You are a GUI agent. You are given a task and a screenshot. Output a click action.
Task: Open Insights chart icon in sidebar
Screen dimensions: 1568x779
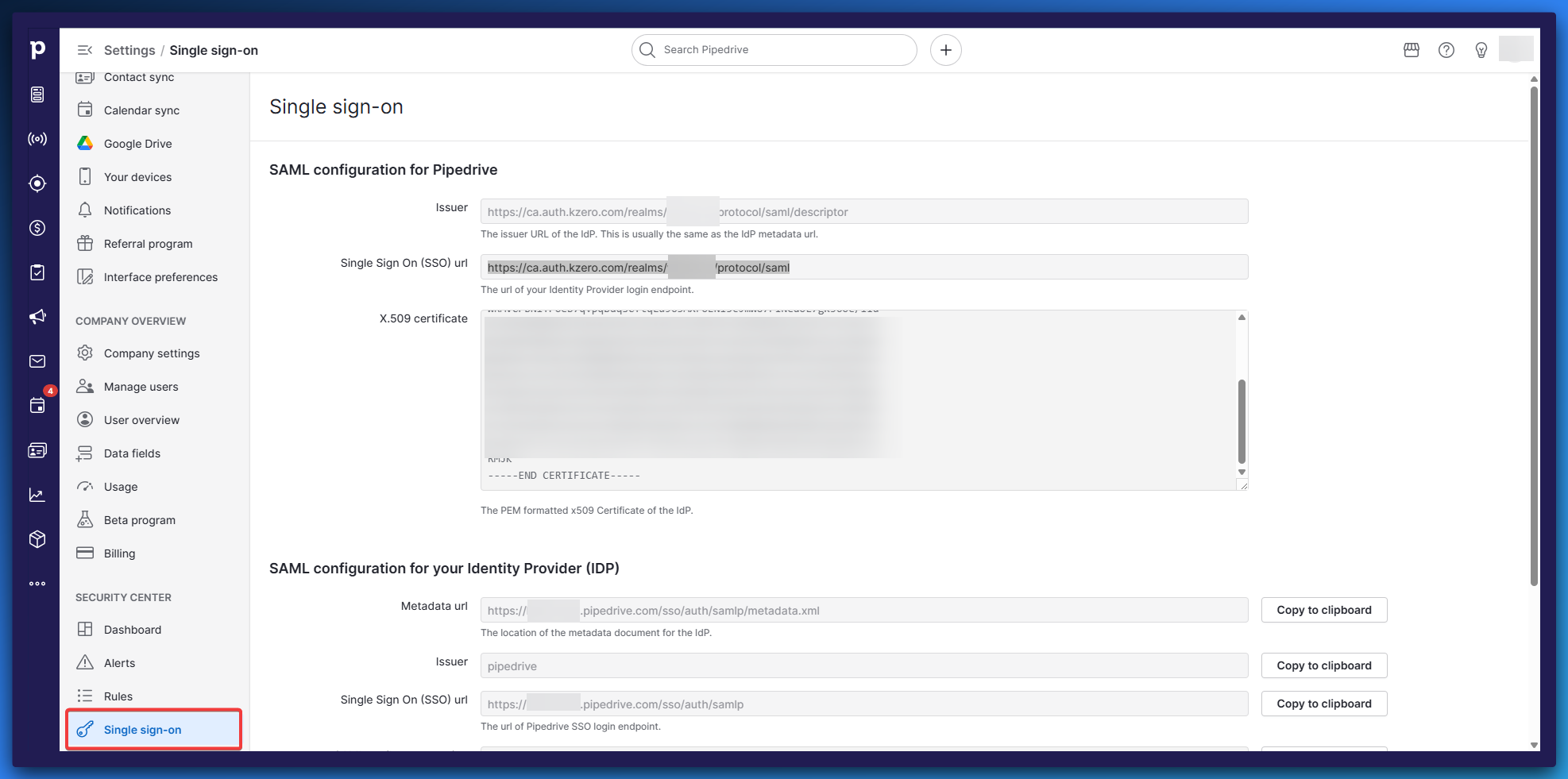pos(37,495)
